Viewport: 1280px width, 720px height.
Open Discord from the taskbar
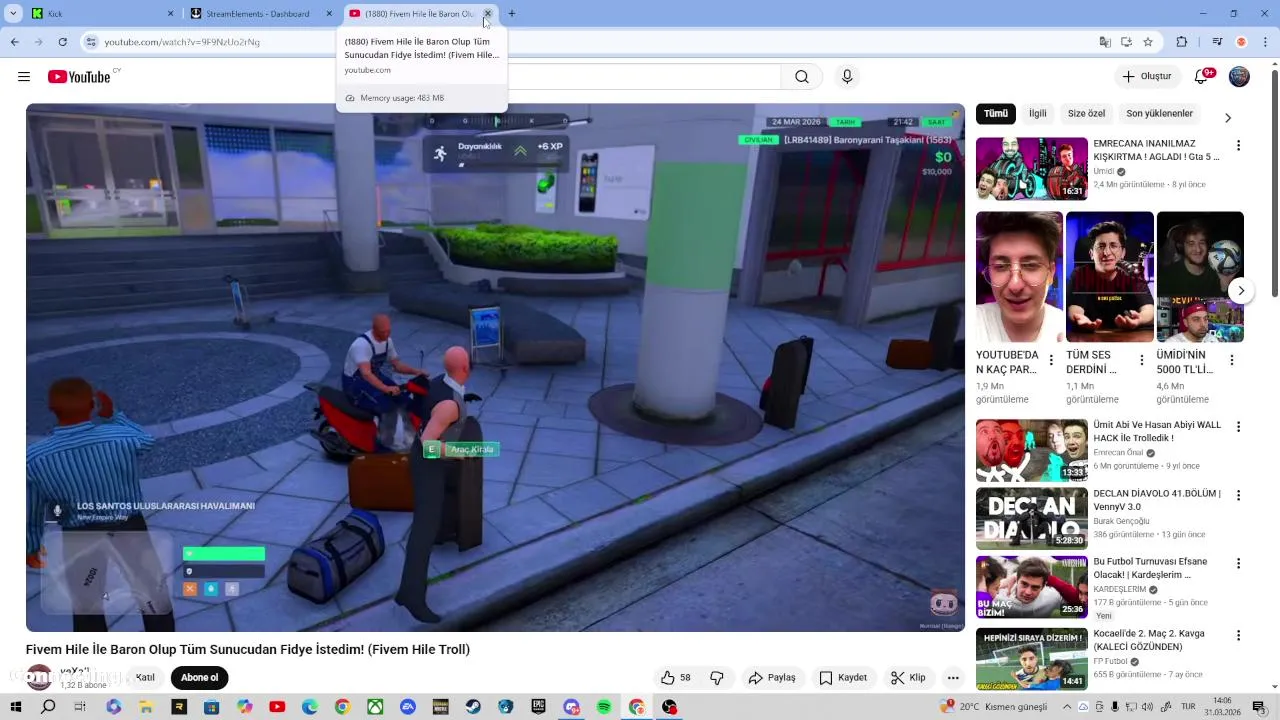click(571, 707)
